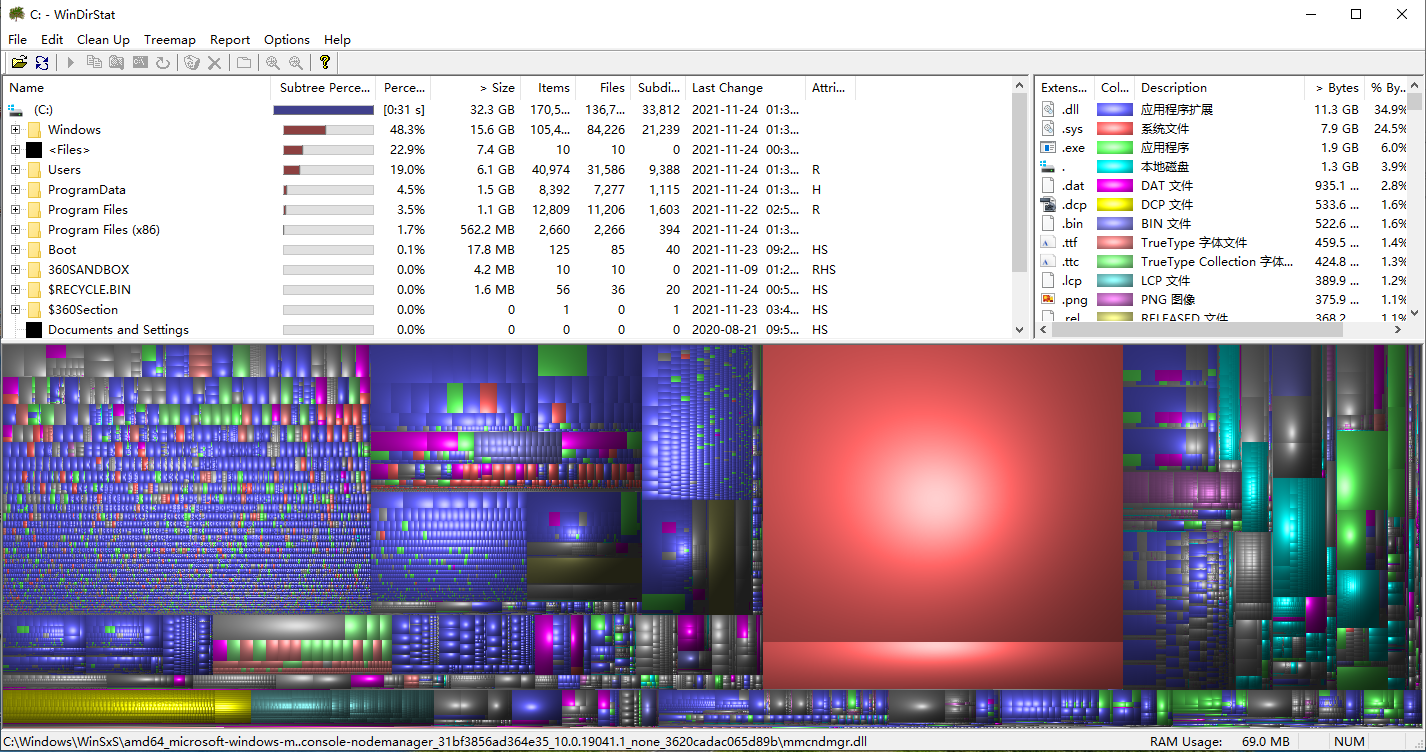This screenshot has height=752, width=1426.
Task: Expand the Boot folder node
Action: point(15,249)
